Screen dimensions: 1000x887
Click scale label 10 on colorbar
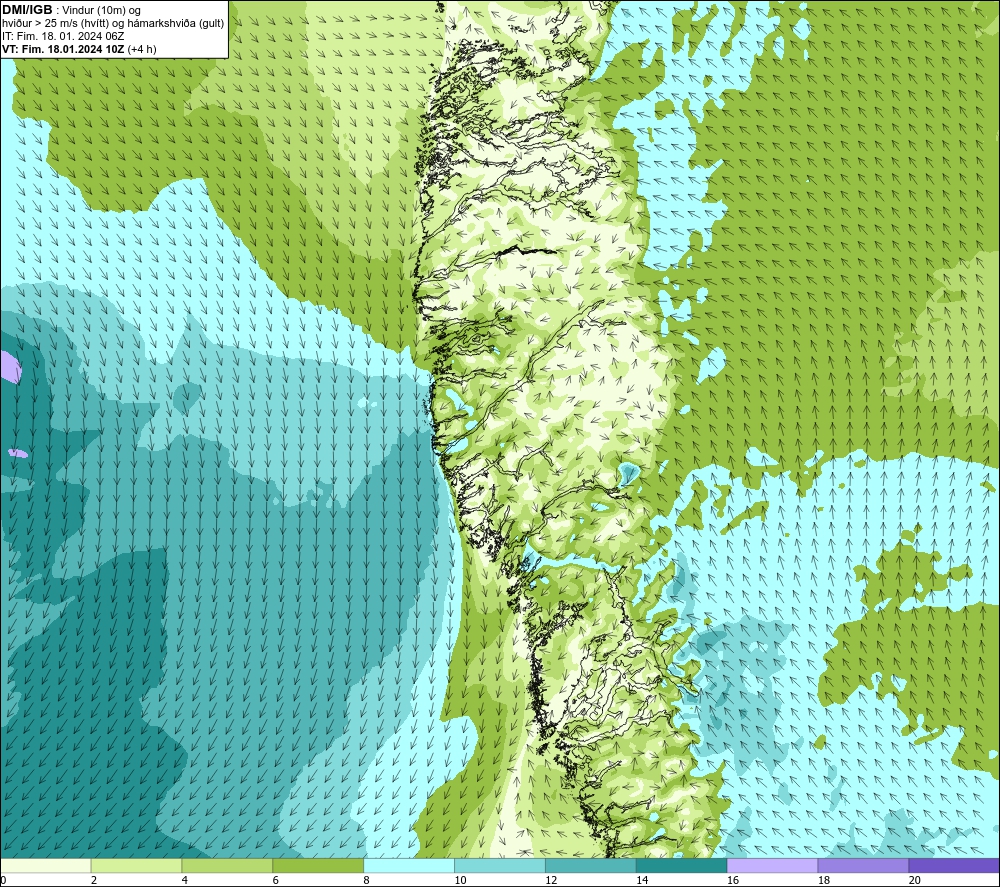(x=460, y=881)
